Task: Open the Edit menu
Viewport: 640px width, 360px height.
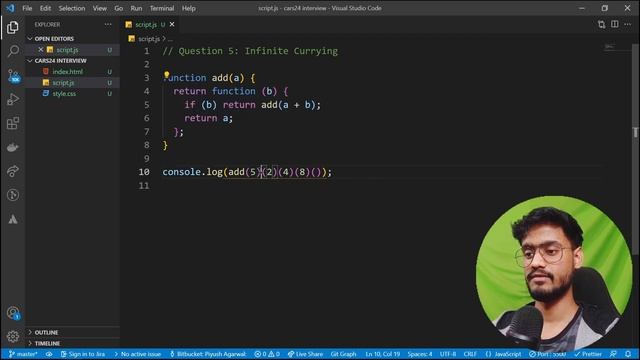Action: (45, 8)
